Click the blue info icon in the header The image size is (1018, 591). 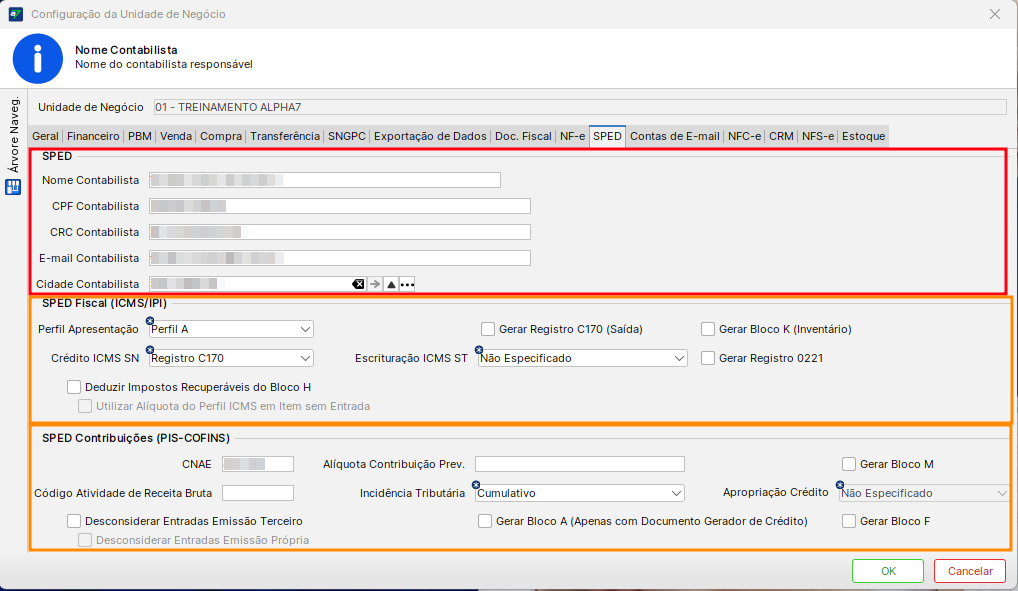[37, 58]
